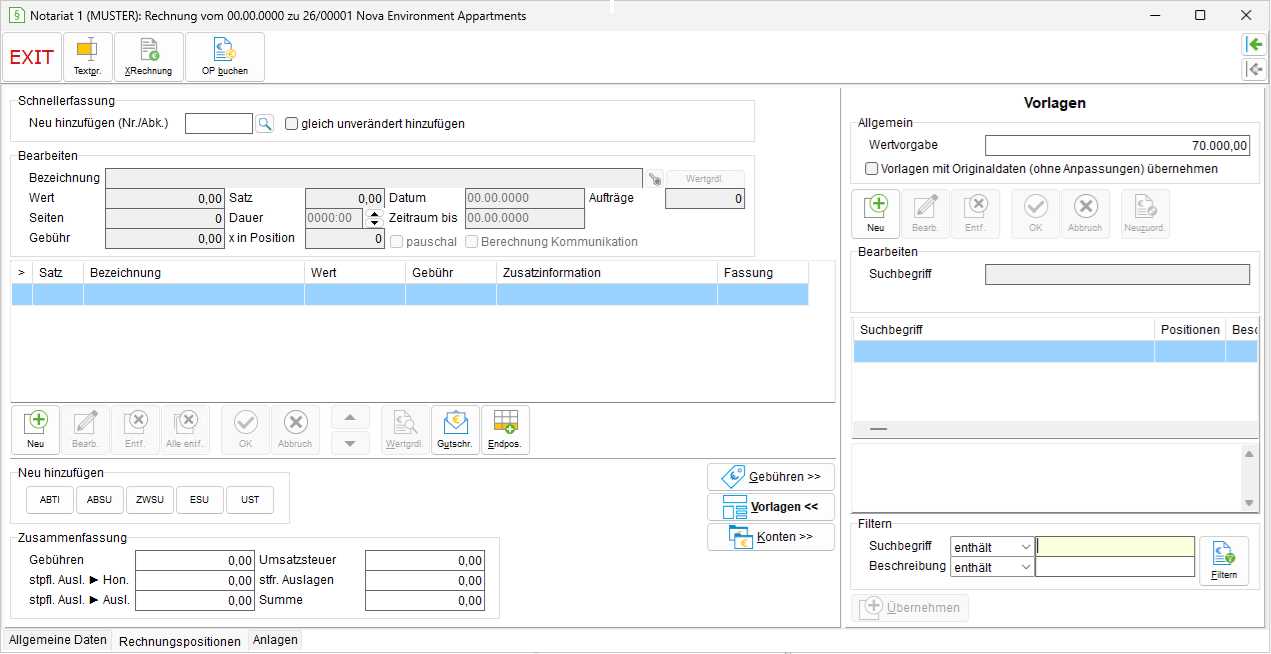
Task: Open the Konten >> panel
Action: pyautogui.click(x=771, y=537)
